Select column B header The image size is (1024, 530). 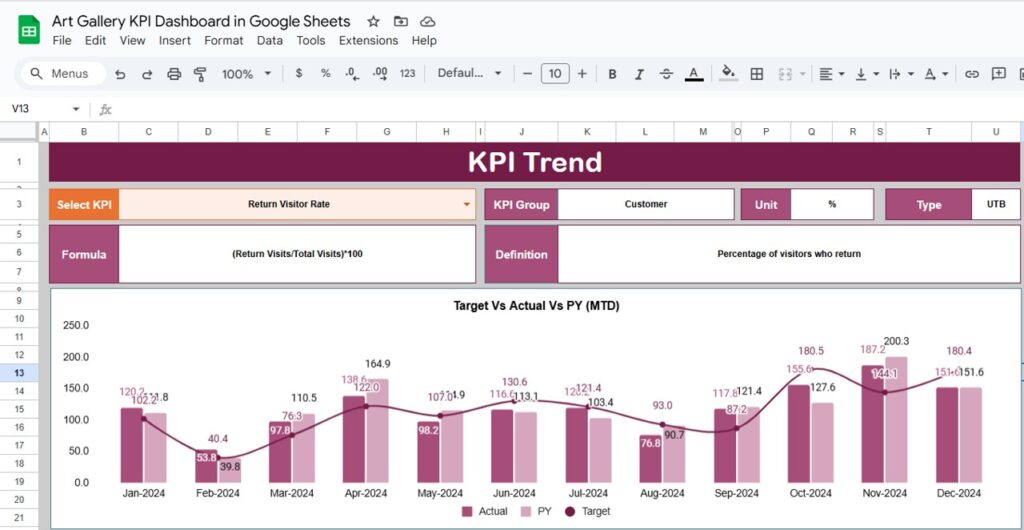84,132
